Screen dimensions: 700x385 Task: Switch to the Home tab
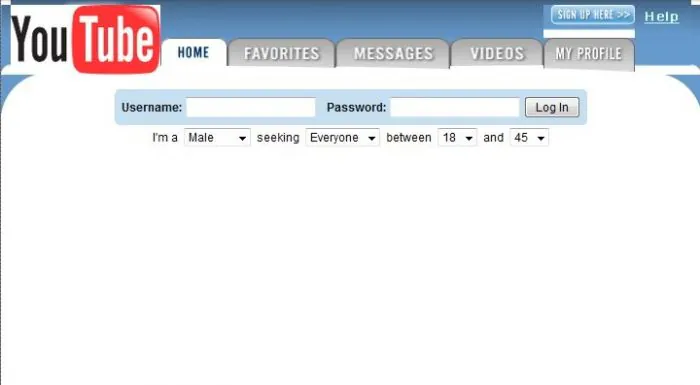[194, 53]
